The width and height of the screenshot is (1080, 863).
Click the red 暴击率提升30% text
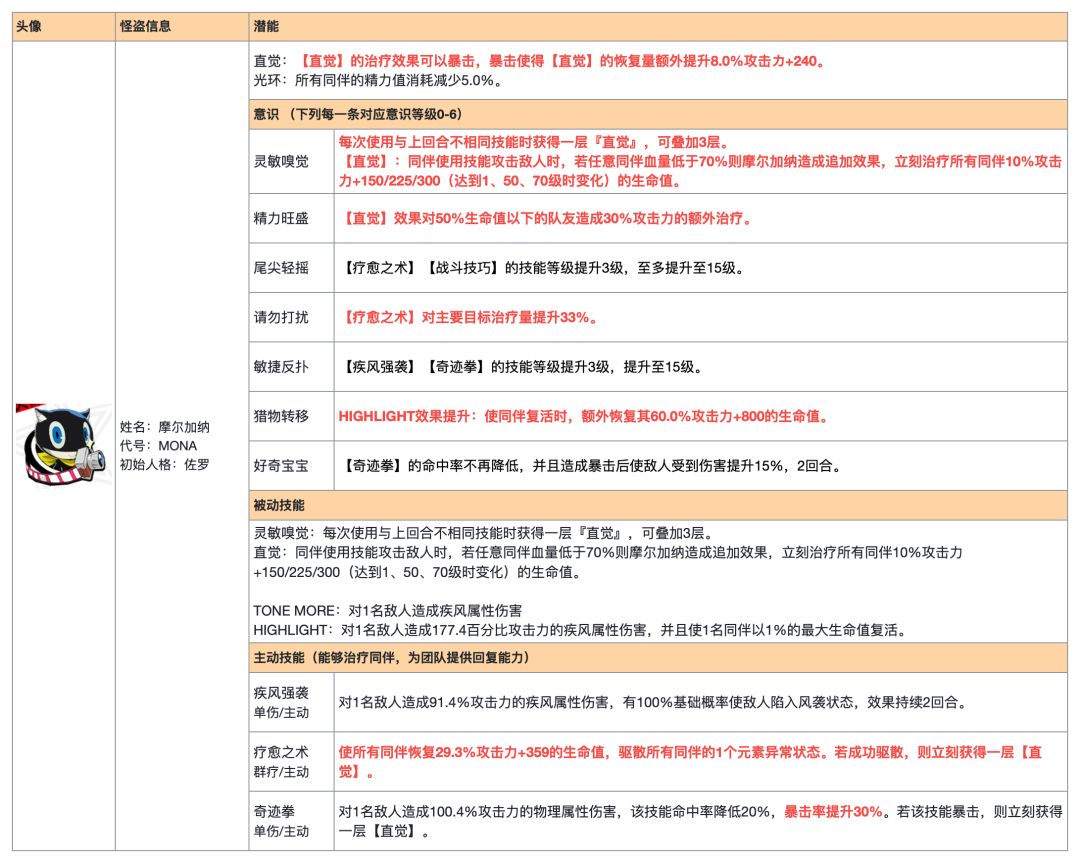833,812
